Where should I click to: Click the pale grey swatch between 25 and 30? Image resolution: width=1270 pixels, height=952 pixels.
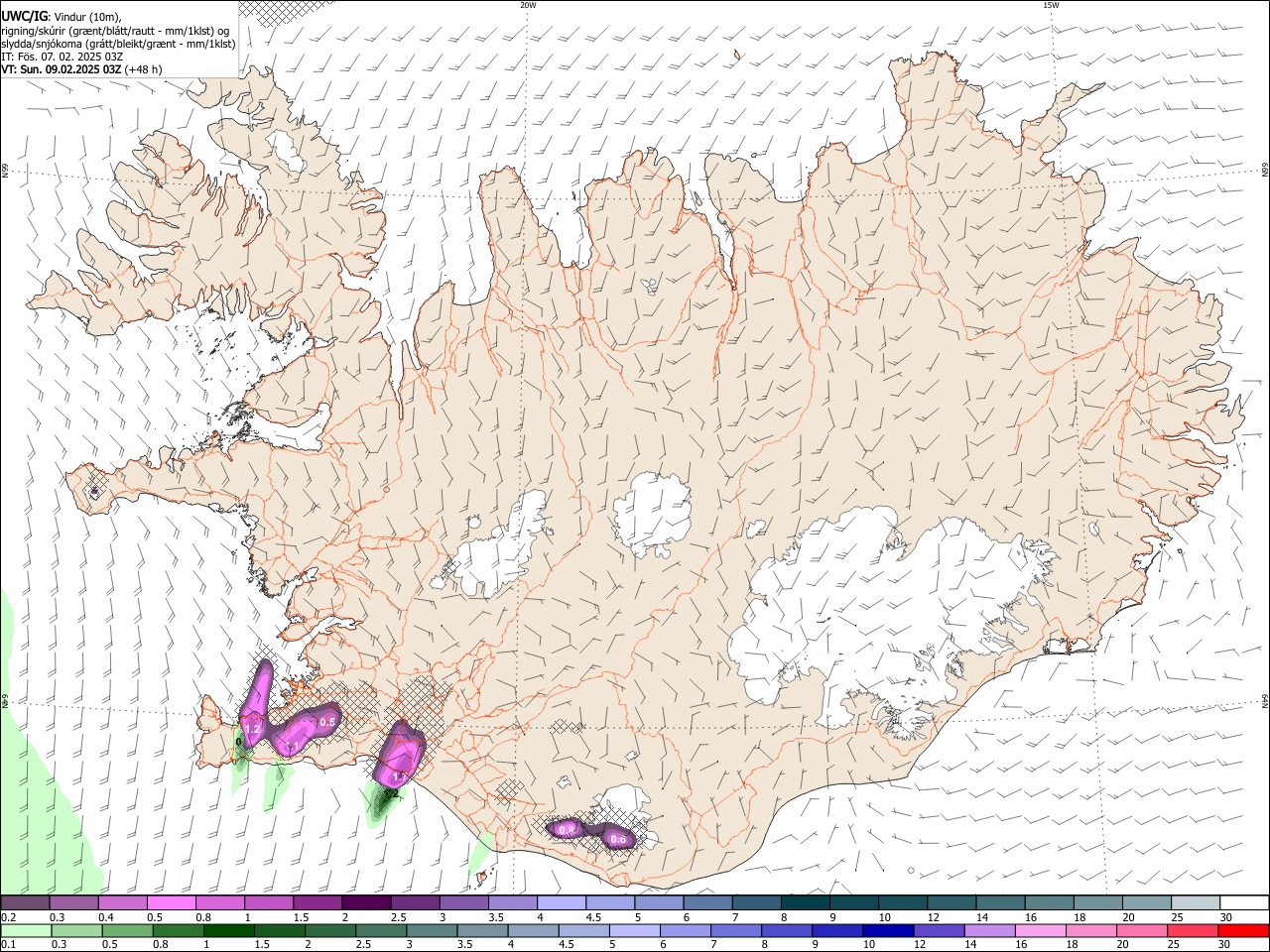tap(1196, 903)
